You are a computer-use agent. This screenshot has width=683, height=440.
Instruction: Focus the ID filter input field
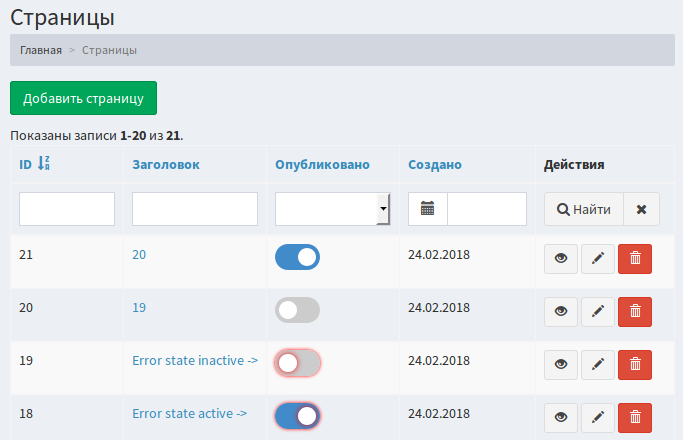pyautogui.click(x=67, y=209)
